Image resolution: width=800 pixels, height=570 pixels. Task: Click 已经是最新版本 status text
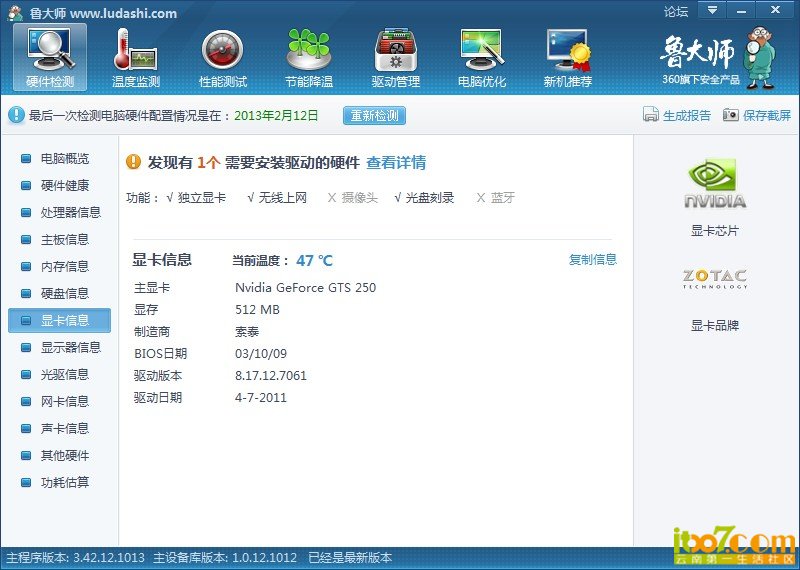[x=350, y=558]
